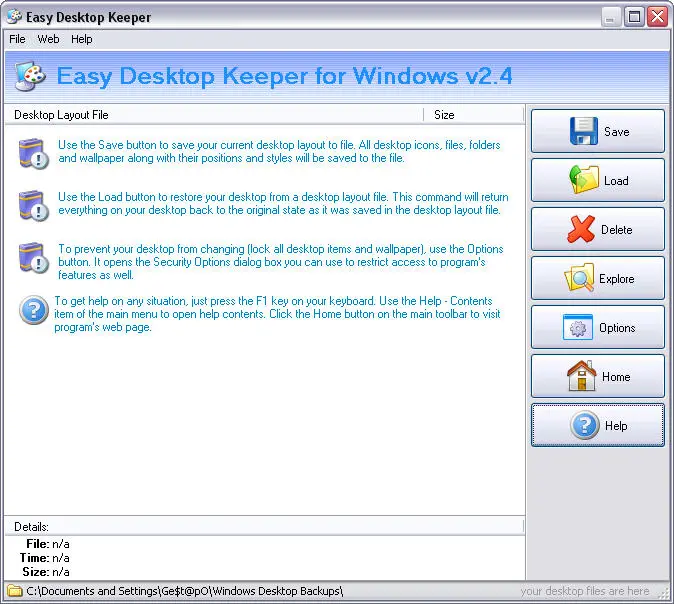Click the Explore magnifier folder icon

click(x=579, y=278)
